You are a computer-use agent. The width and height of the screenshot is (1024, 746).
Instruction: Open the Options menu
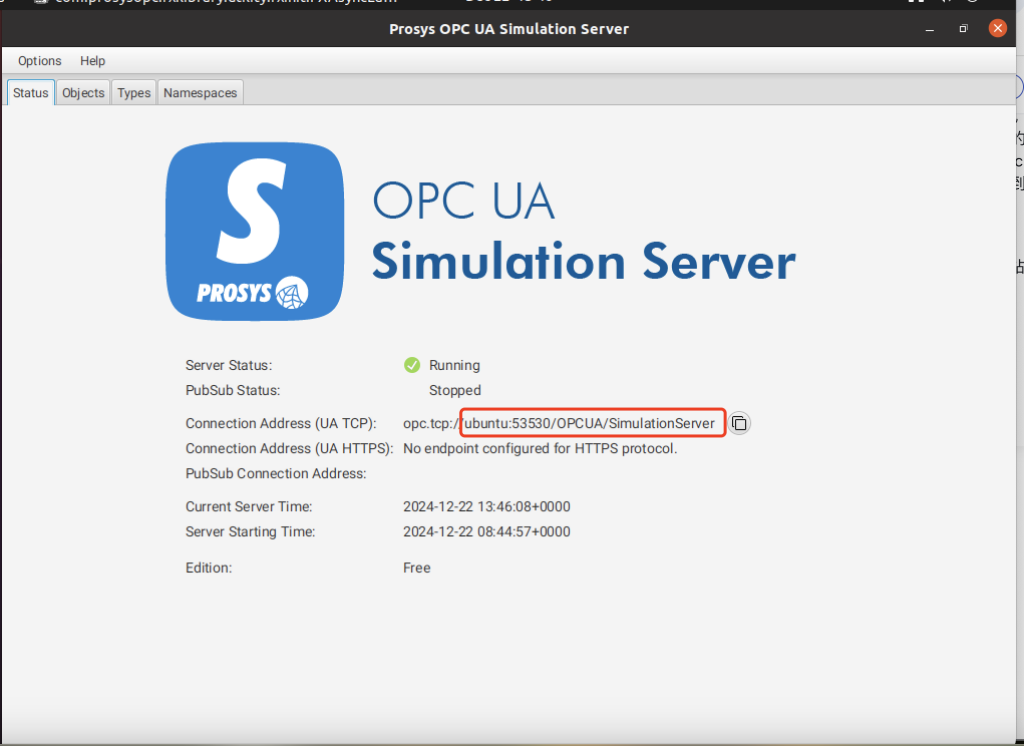39,61
